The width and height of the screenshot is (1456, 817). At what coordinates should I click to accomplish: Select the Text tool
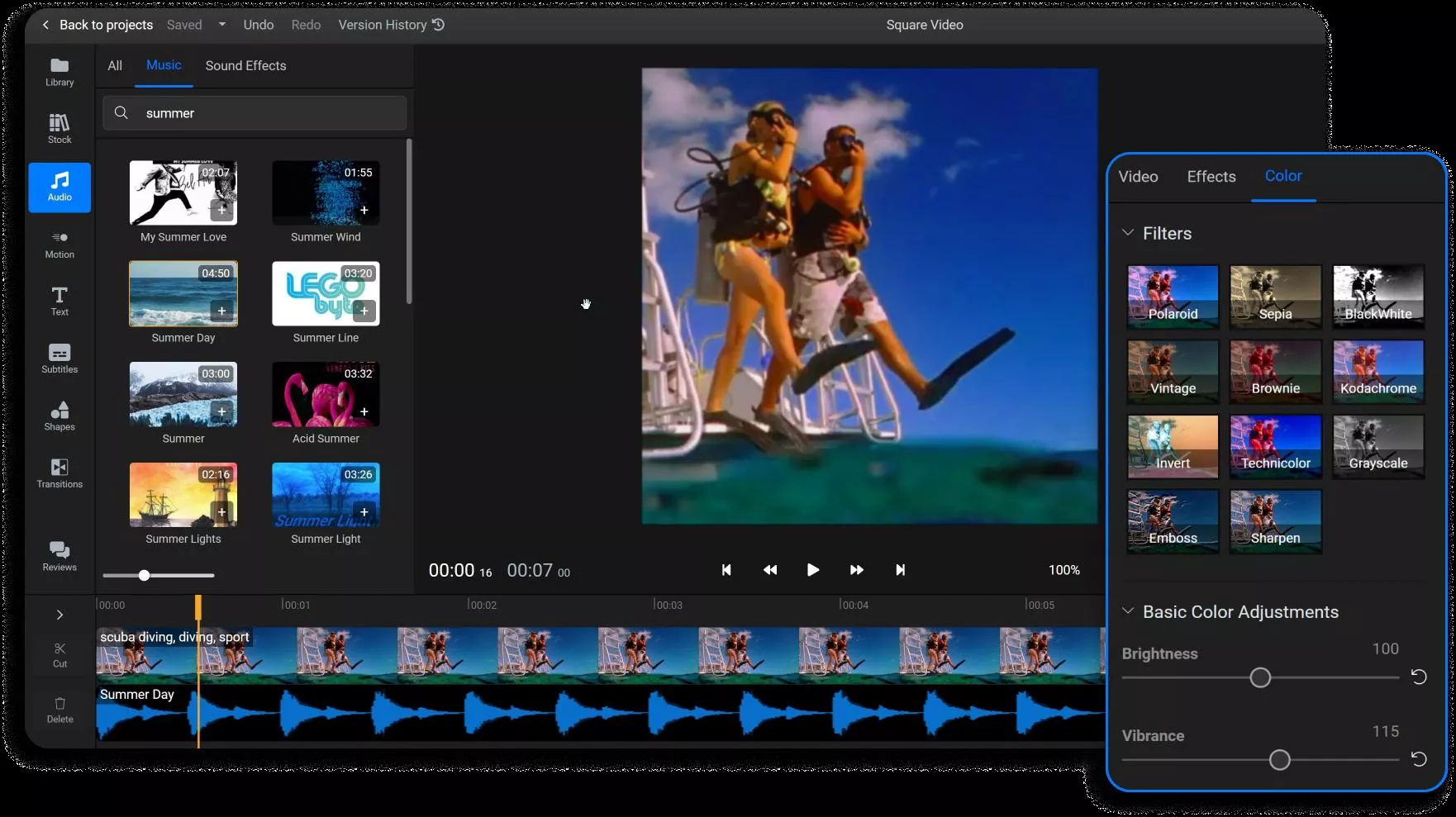point(59,301)
